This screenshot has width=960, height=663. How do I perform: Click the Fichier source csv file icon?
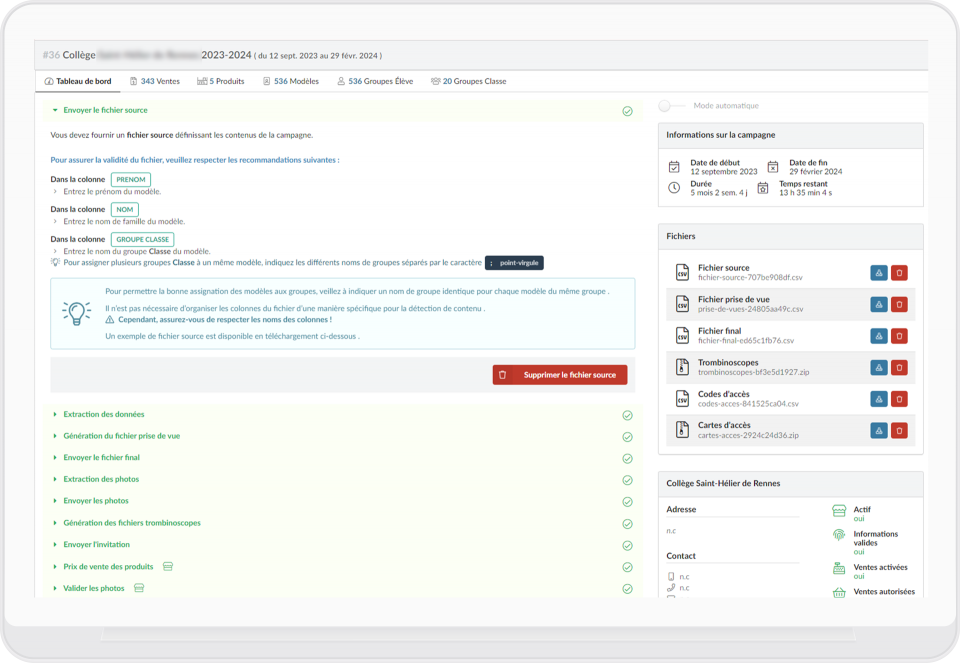click(682, 272)
